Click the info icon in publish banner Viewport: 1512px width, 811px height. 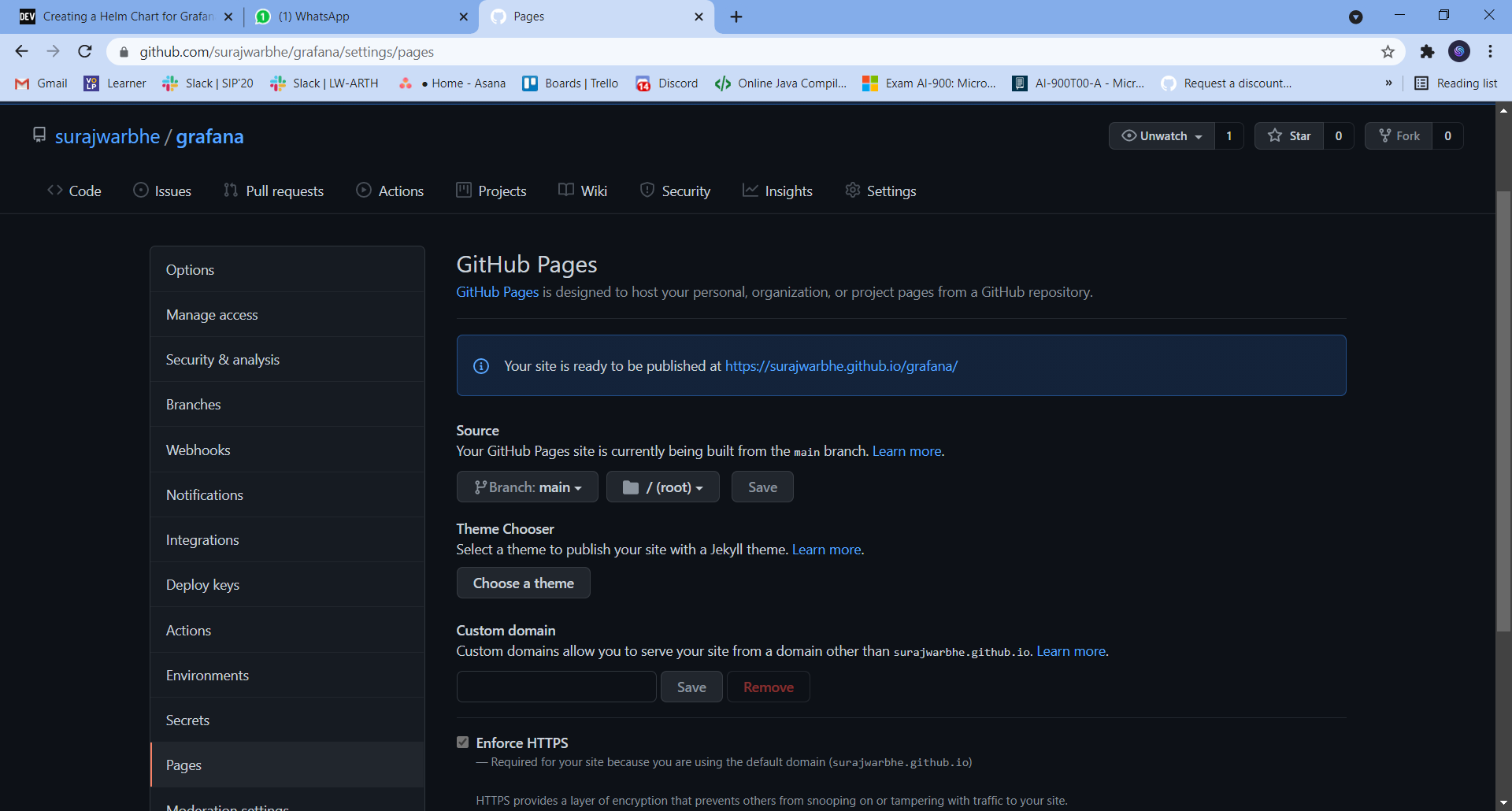point(481,365)
